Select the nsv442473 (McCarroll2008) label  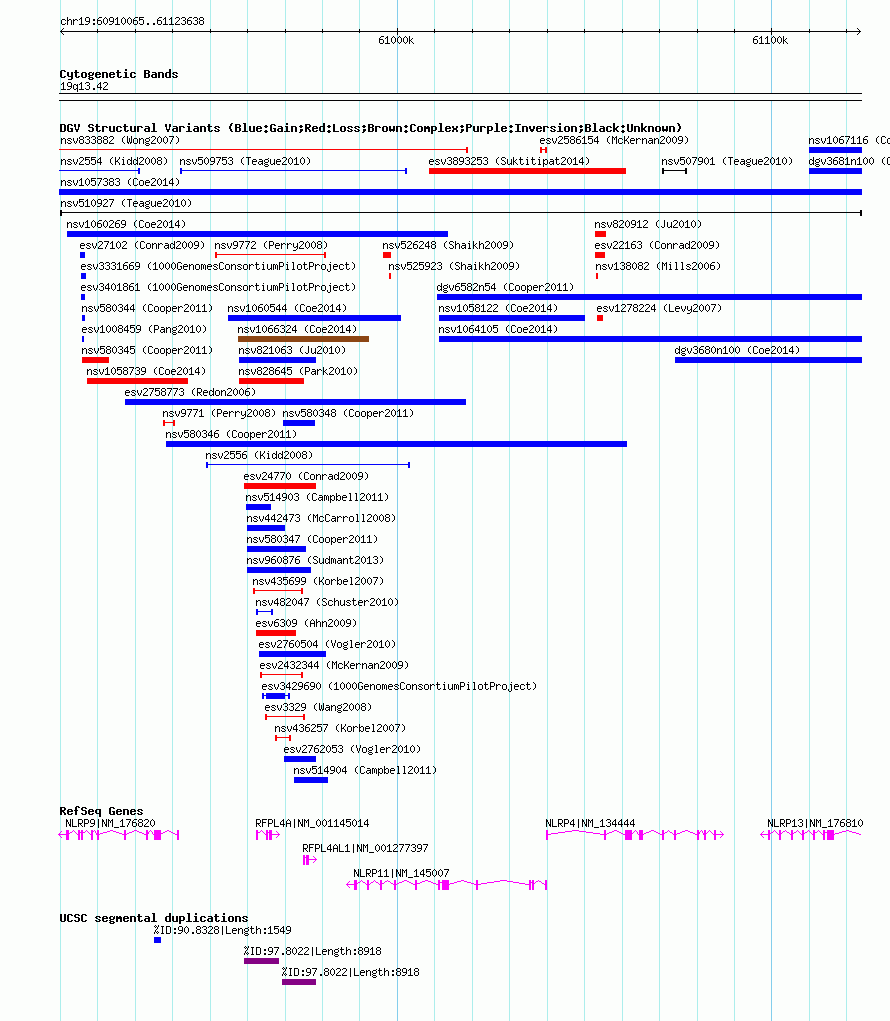point(321,518)
